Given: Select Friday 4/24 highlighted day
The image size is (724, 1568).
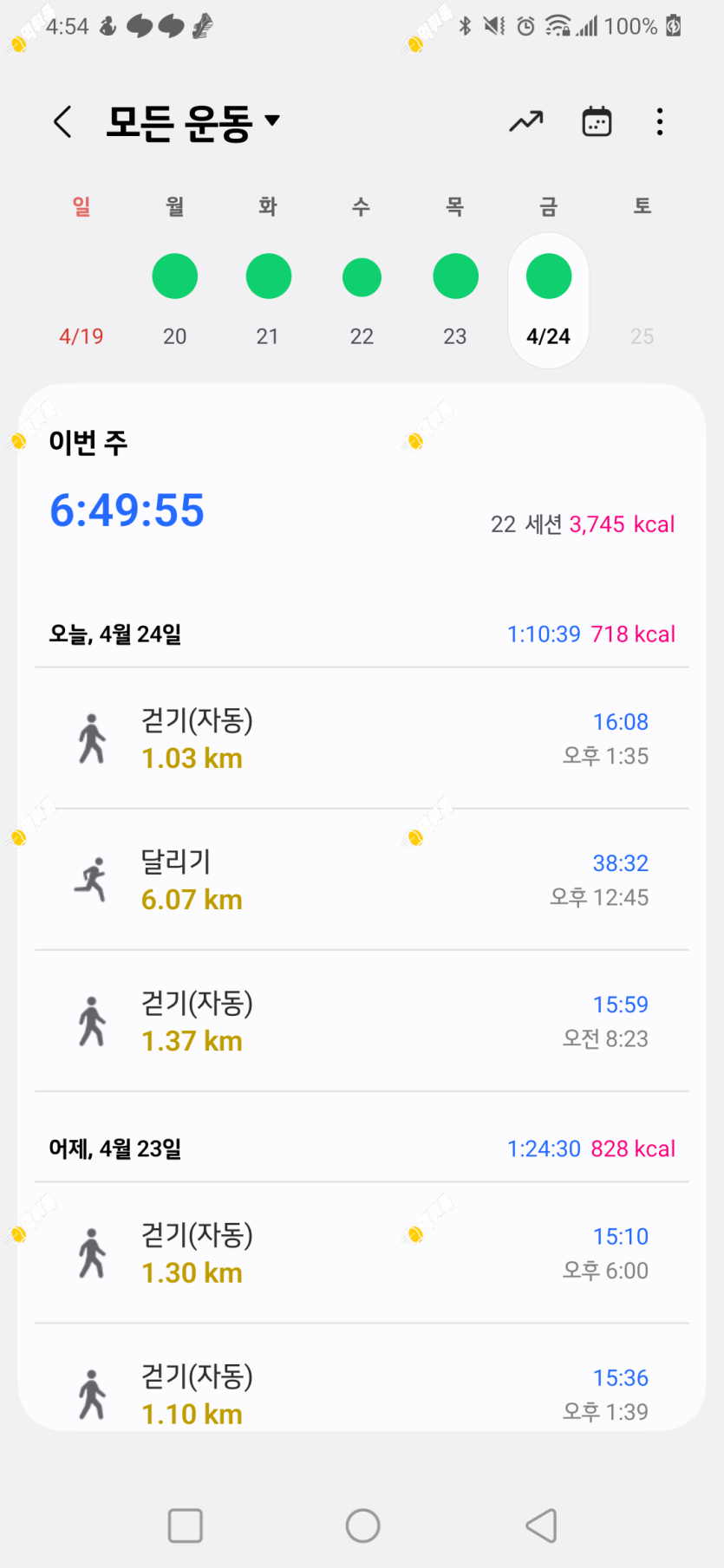Looking at the screenshot, I should pyautogui.click(x=549, y=300).
